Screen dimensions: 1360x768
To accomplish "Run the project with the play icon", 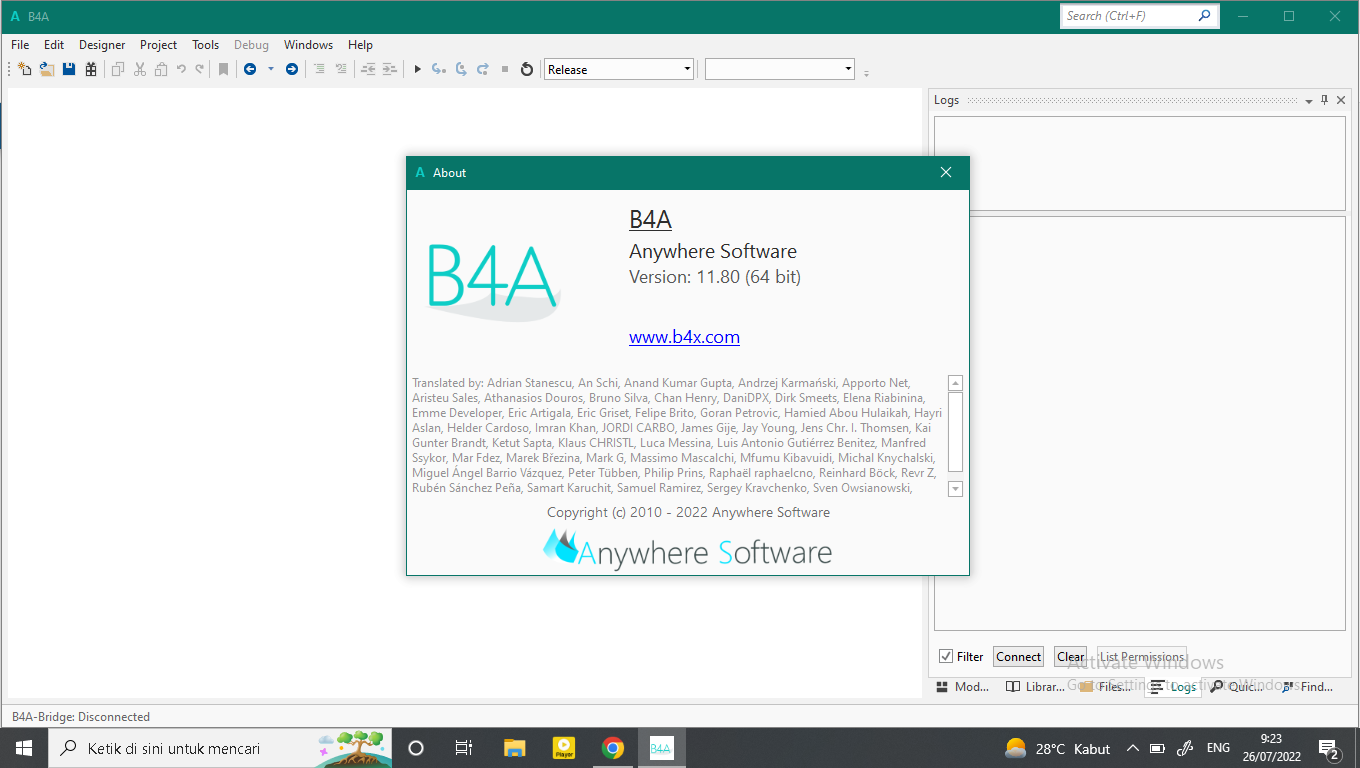I will tap(418, 69).
